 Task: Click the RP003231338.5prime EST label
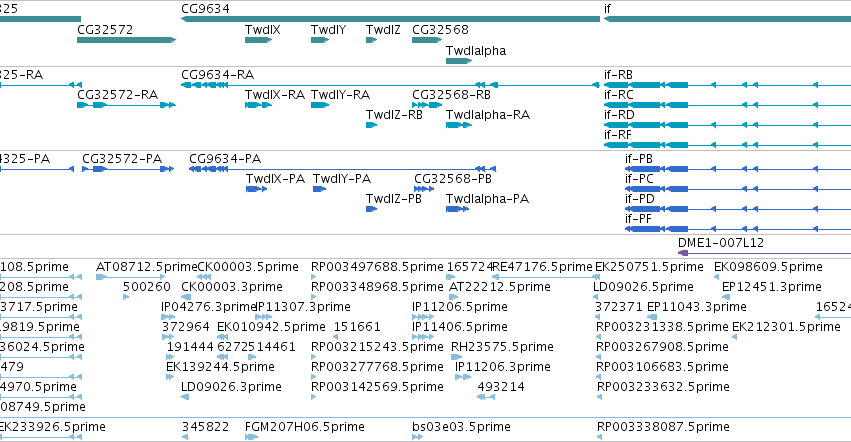tap(662, 327)
